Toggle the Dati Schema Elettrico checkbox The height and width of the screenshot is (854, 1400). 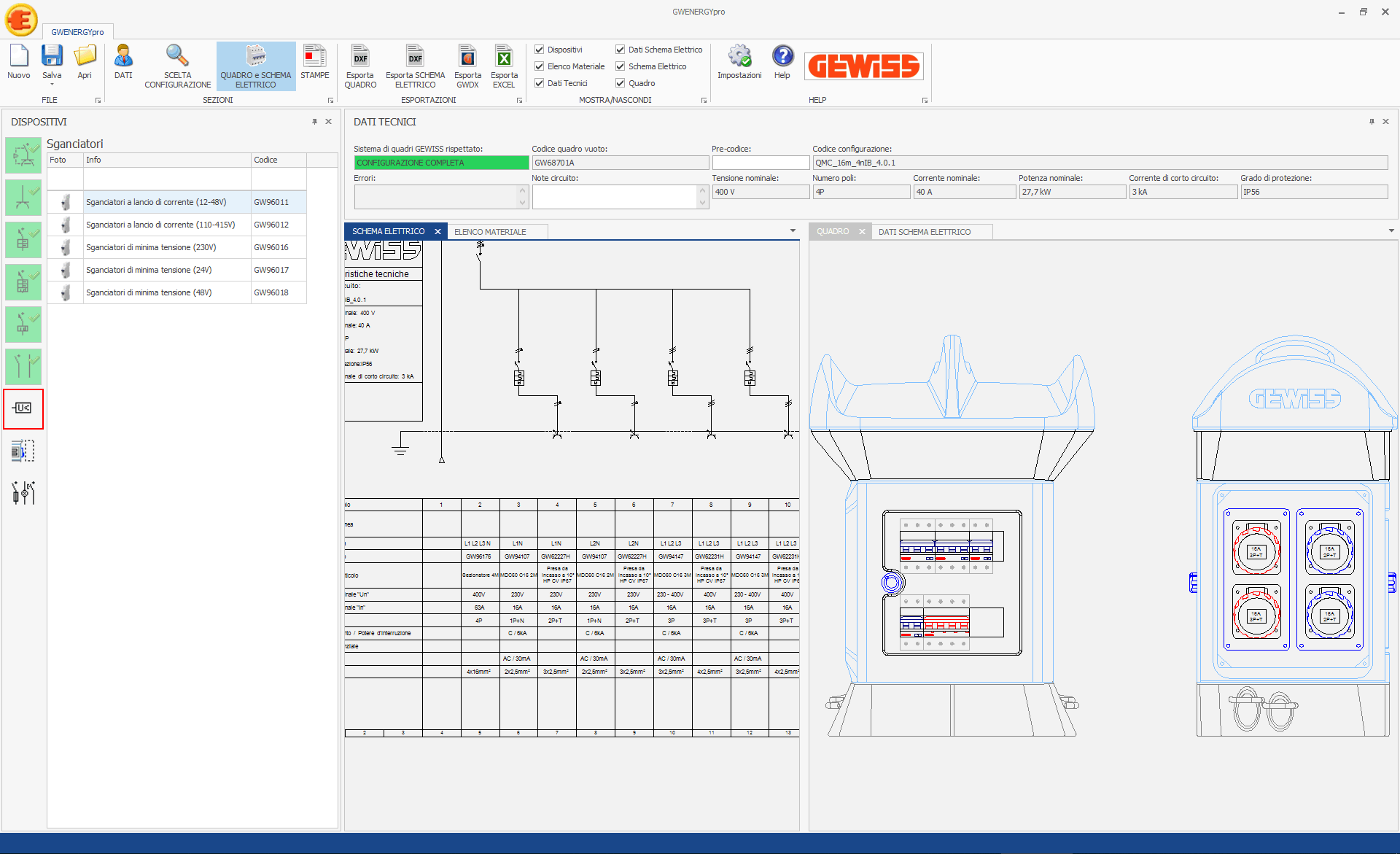point(621,50)
